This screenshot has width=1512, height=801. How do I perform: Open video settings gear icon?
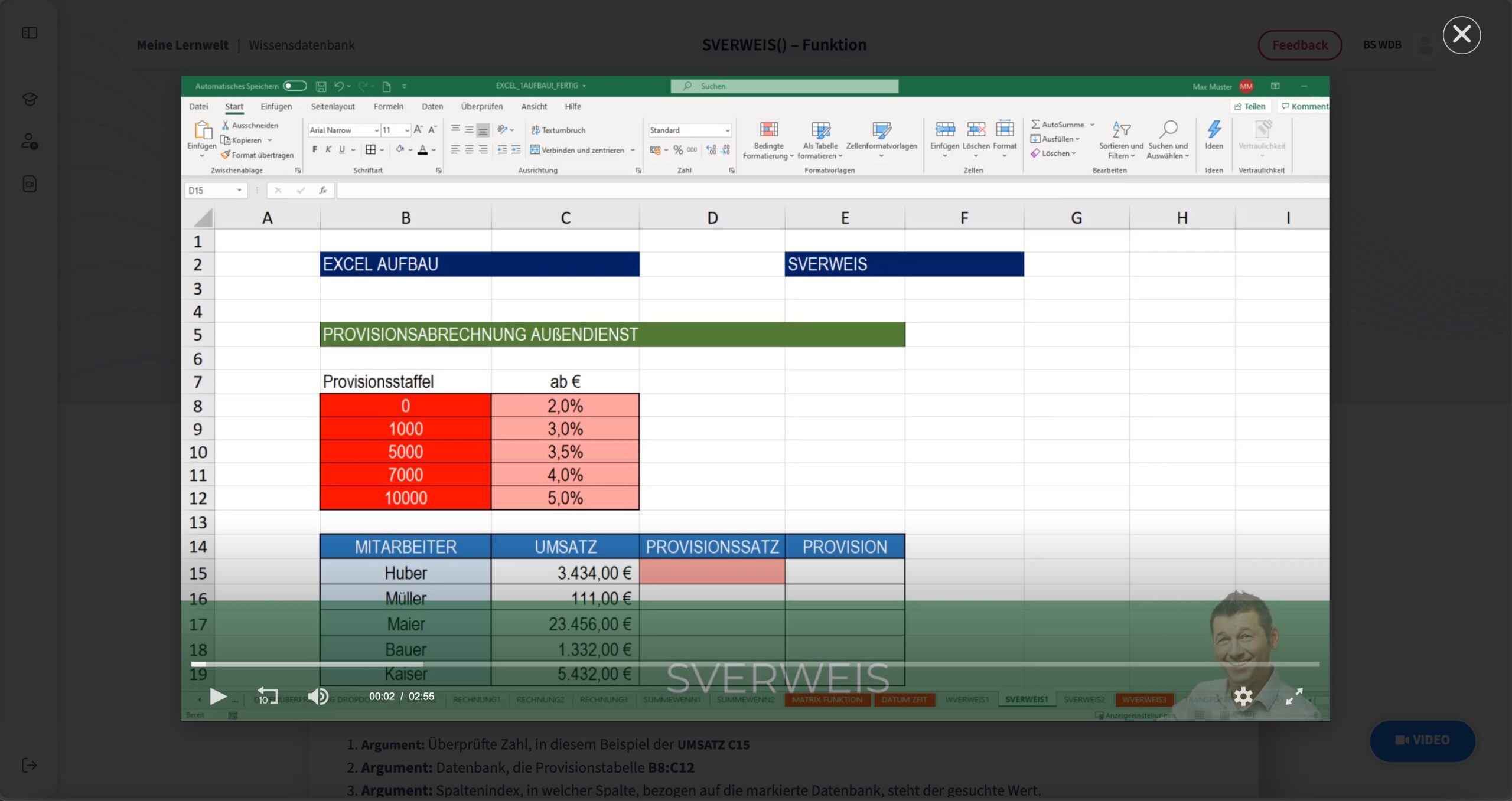(1243, 697)
